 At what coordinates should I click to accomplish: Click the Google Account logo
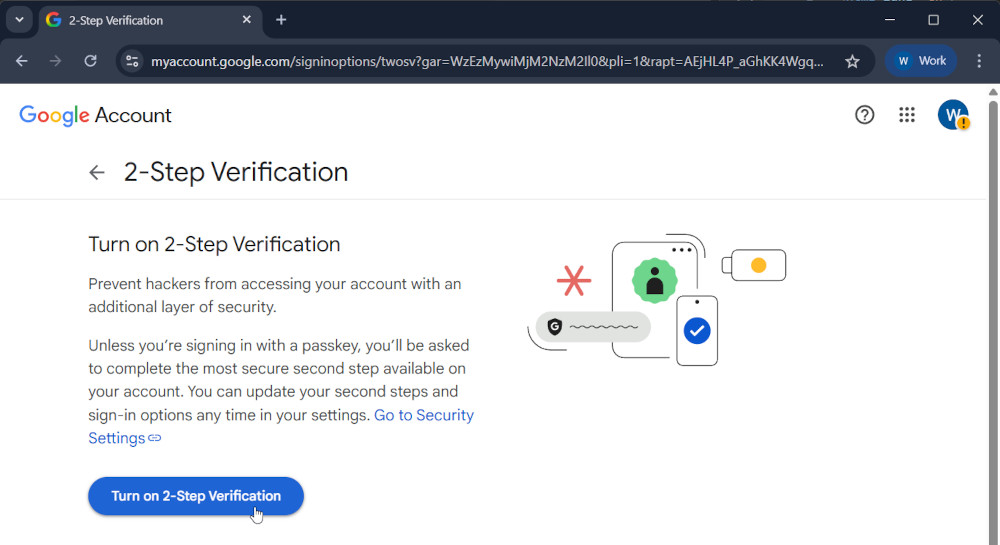[x=96, y=115]
